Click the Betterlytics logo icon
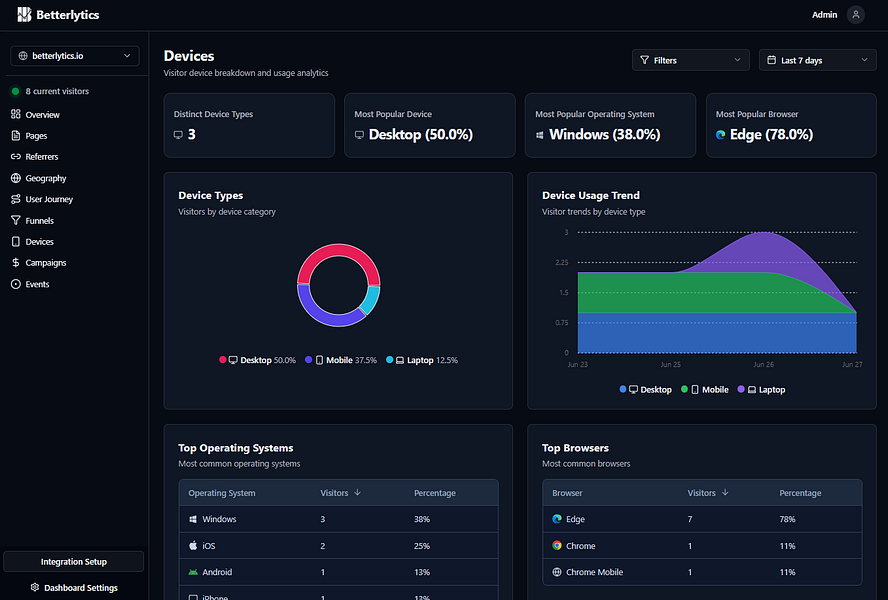The image size is (888, 600). click(24, 15)
